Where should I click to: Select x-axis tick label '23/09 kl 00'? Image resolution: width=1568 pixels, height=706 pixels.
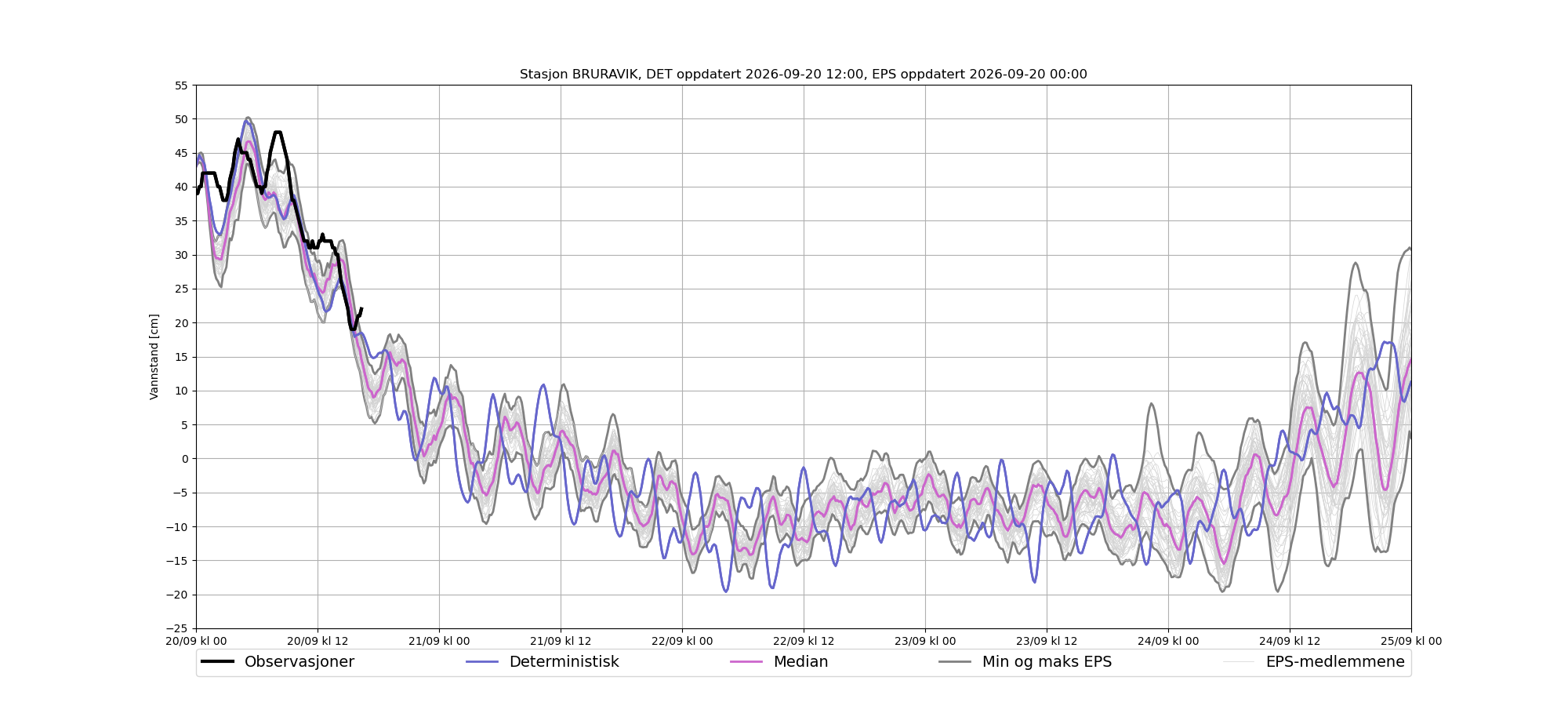(x=925, y=641)
